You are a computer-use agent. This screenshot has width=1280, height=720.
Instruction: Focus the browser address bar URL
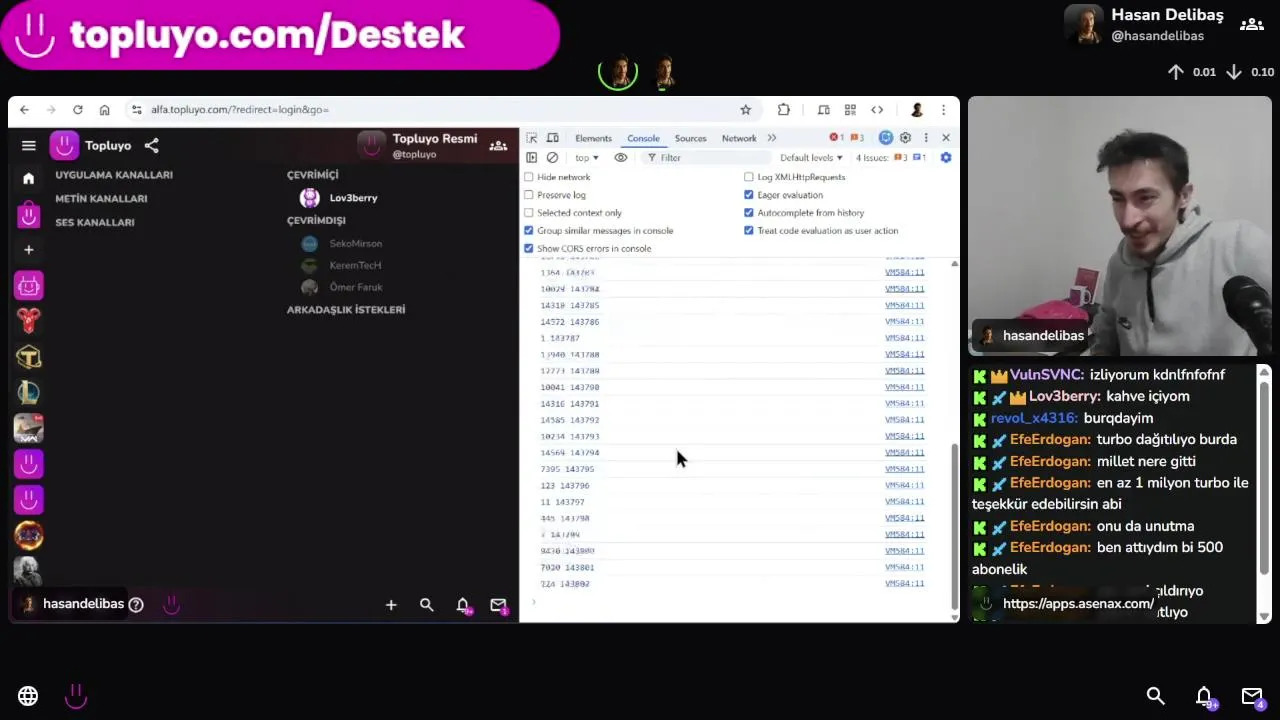(x=240, y=110)
